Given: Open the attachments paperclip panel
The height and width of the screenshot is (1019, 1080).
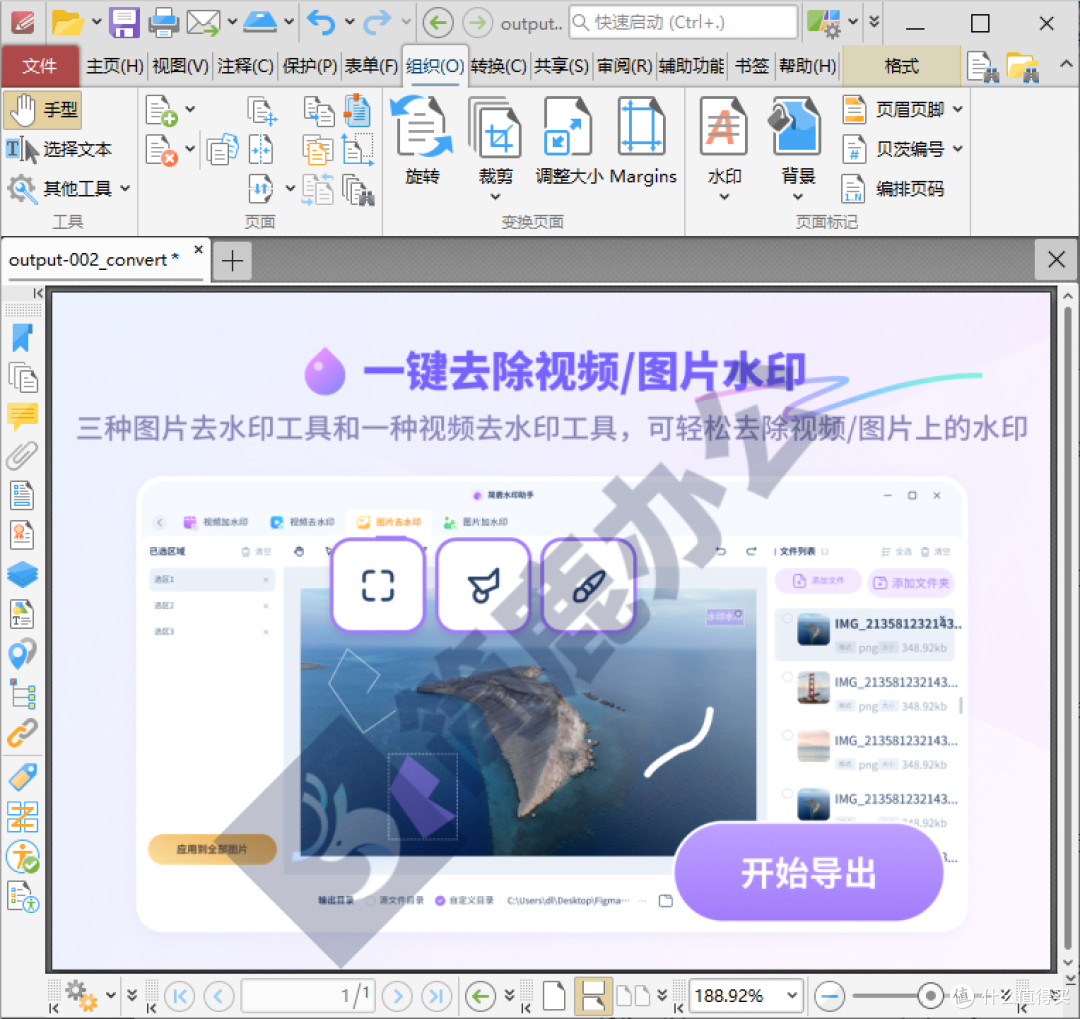Looking at the screenshot, I should 22,455.
